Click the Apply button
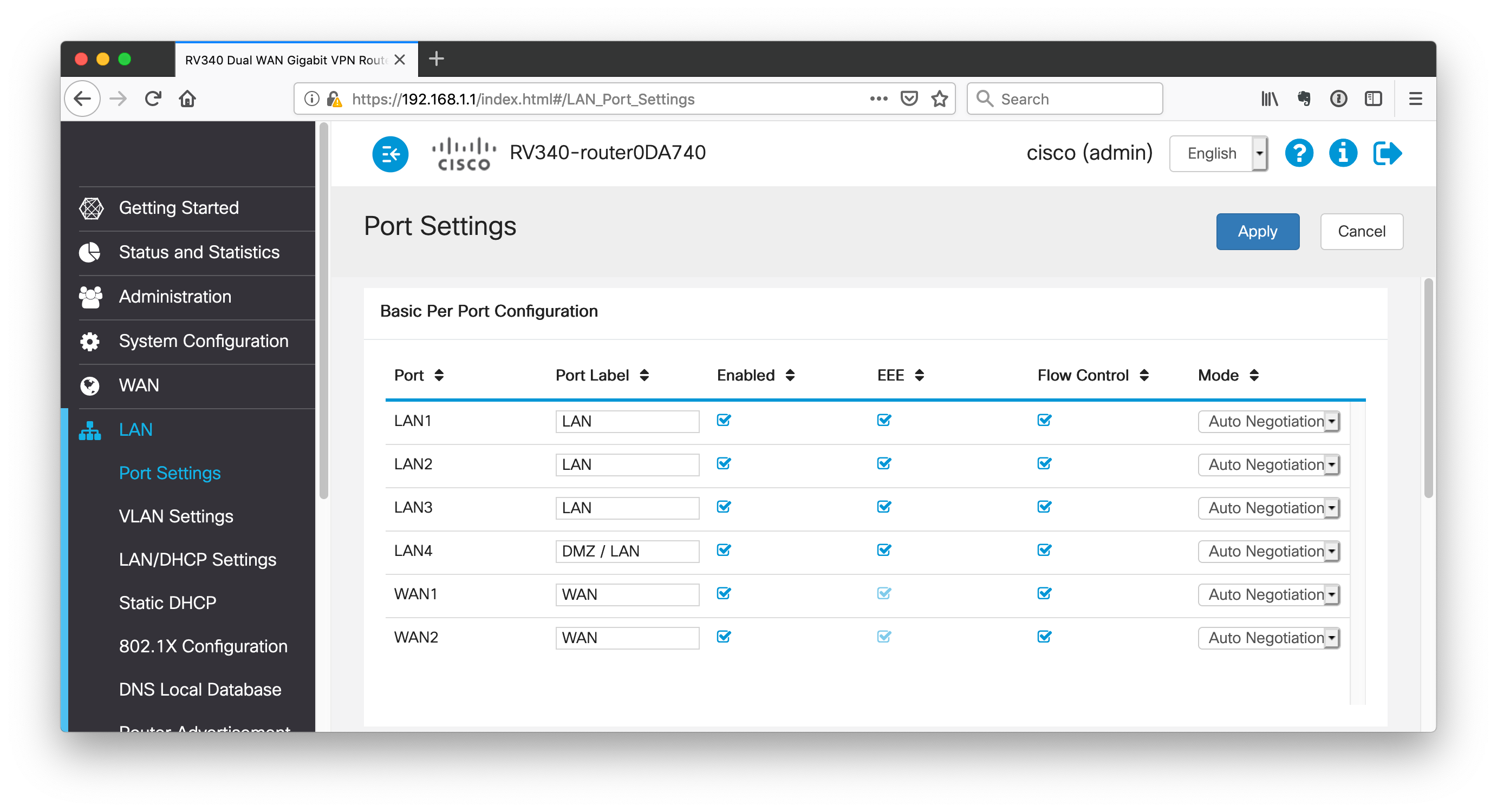1497x812 pixels. tap(1258, 231)
